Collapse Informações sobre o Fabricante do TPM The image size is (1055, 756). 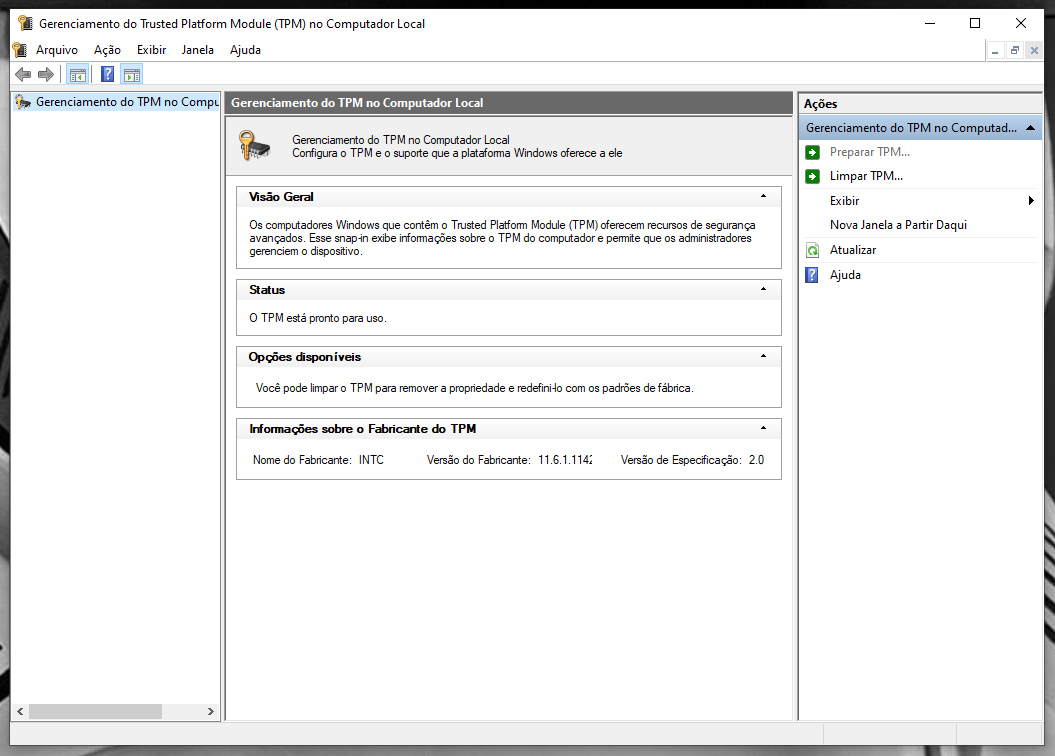[763, 429]
